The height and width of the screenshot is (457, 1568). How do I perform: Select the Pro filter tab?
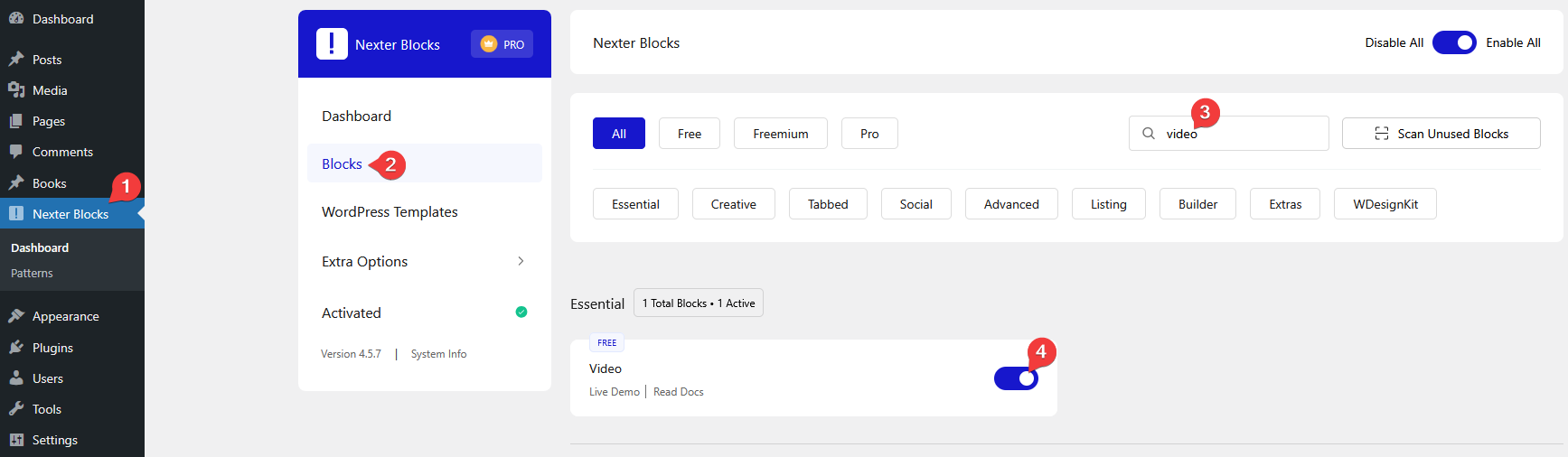869,134
